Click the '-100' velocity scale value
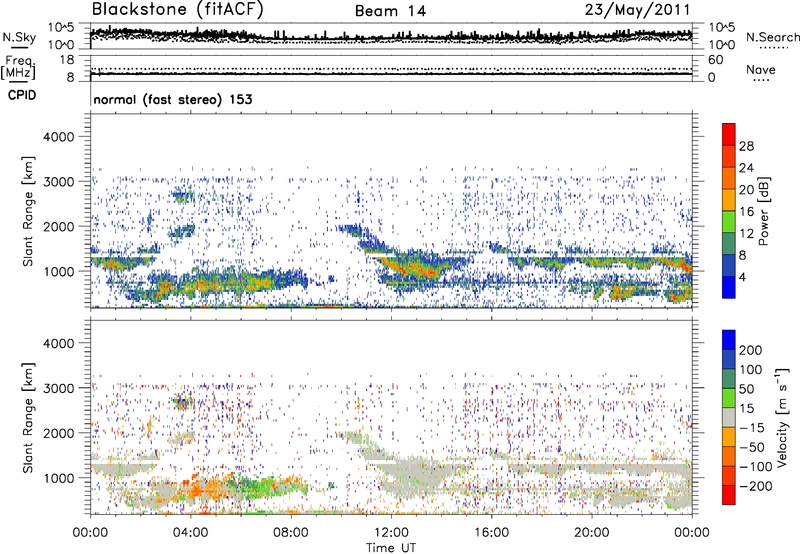Screen dimensions: 800x554 tap(754, 467)
